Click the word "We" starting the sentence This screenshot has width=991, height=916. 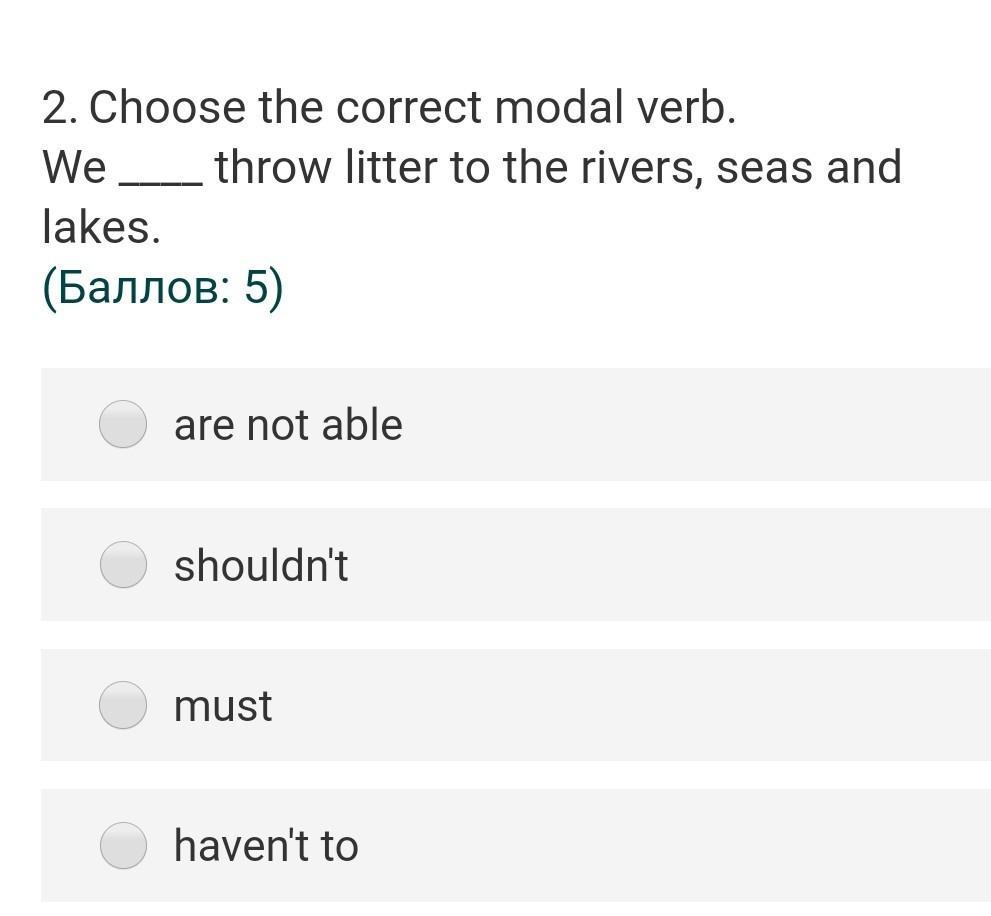(x=73, y=167)
